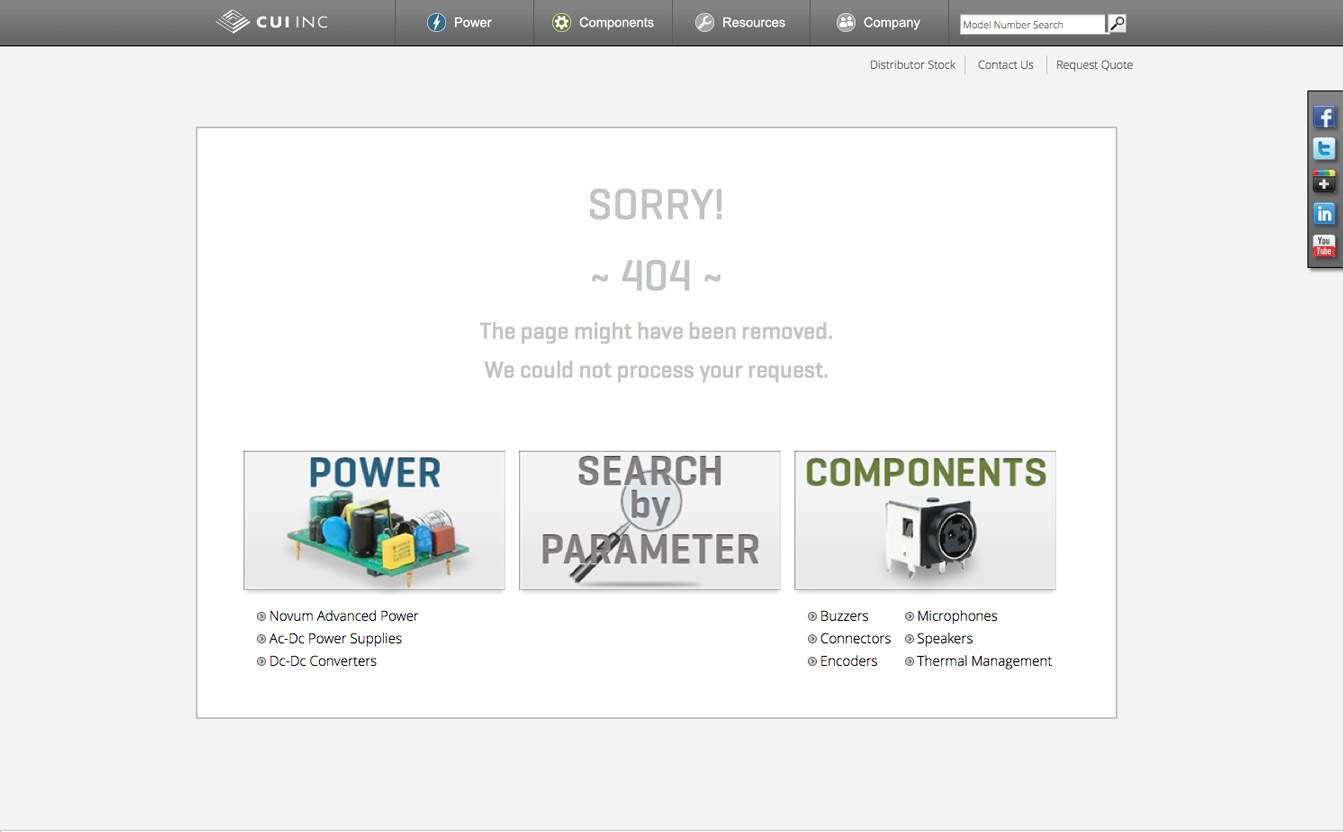Open the Novum Advanced Power link
The width and height of the screenshot is (1343, 832).
click(343, 616)
